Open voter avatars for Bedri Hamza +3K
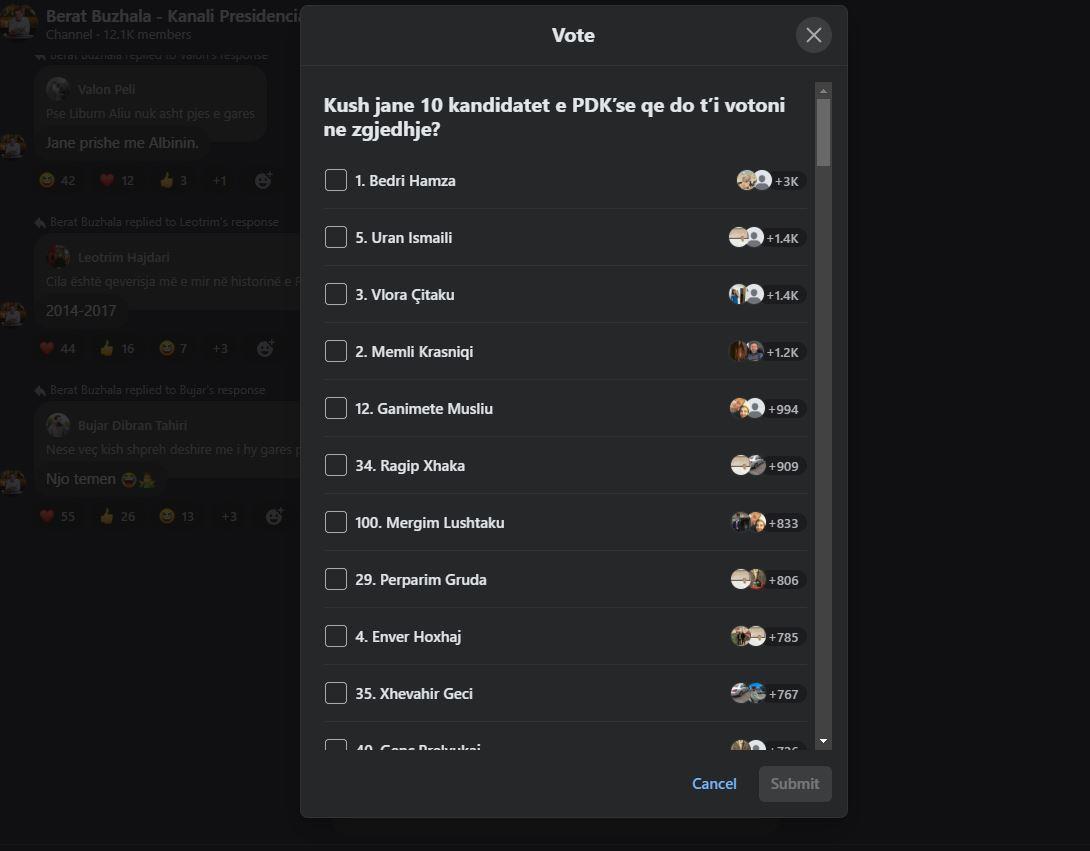The height and width of the screenshot is (851, 1090). tap(770, 181)
